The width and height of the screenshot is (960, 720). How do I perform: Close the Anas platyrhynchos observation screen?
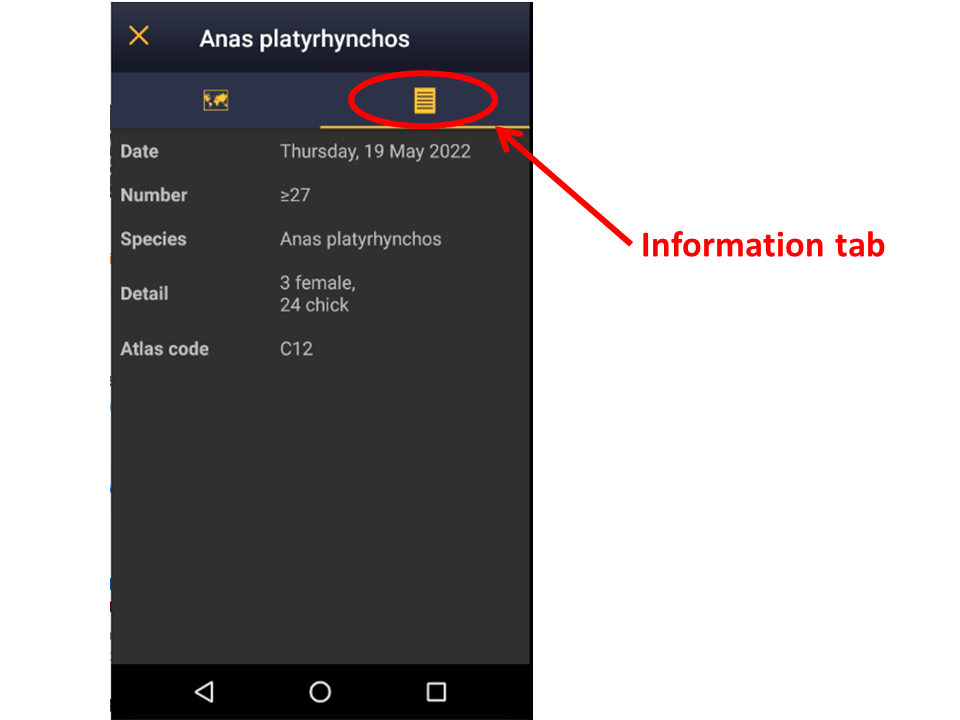(139, 37)
